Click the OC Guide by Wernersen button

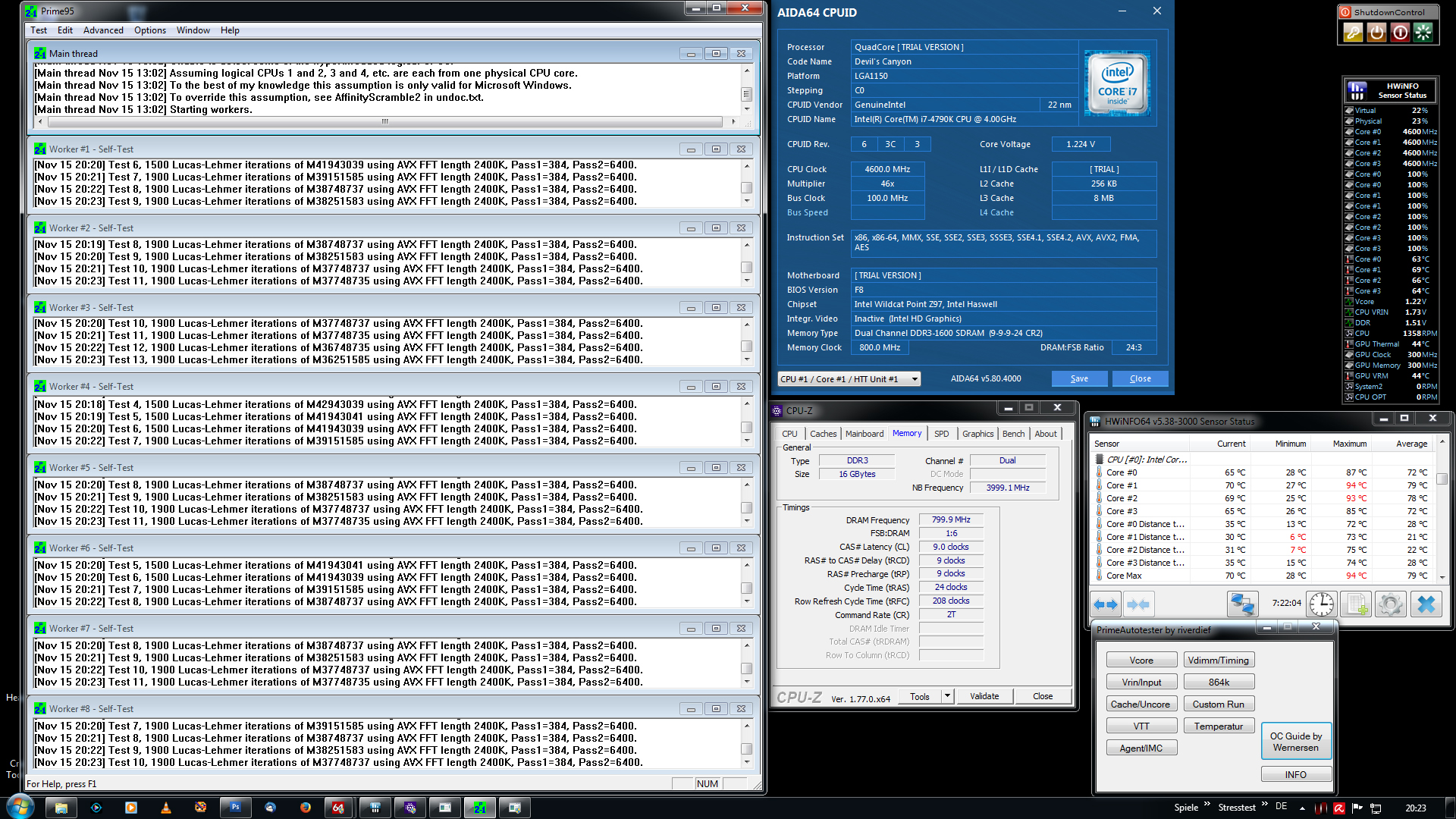pos(1295,742)
